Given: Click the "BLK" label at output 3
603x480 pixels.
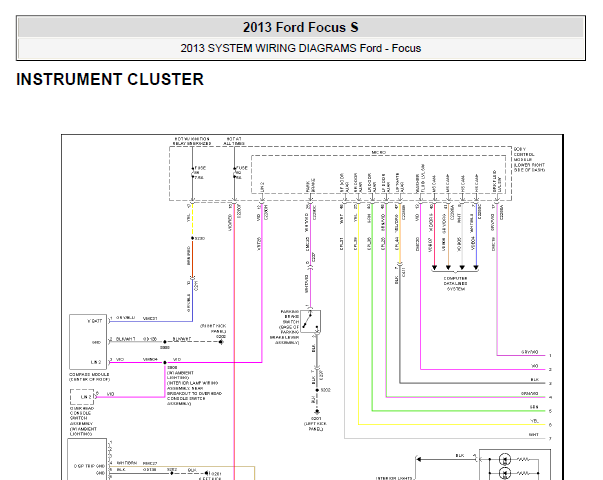Looking at the screenshot, I should tap(535, 380).
